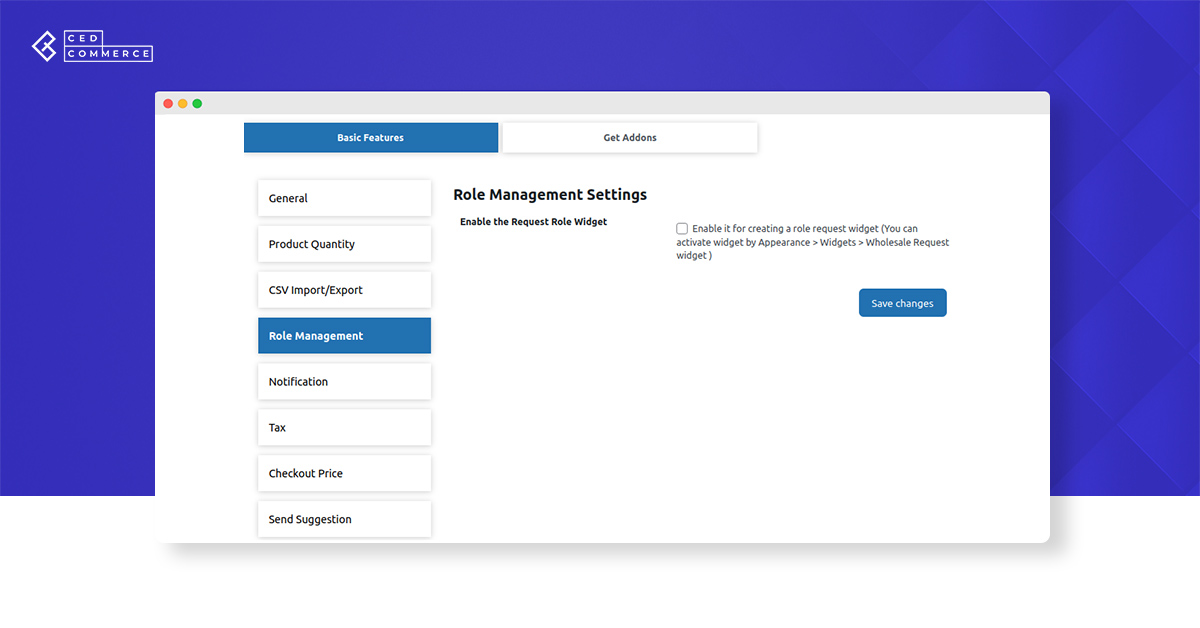Switch to the Basic Features tab
This screenshot has width=1200, height=628.
[x=370, y=138]
